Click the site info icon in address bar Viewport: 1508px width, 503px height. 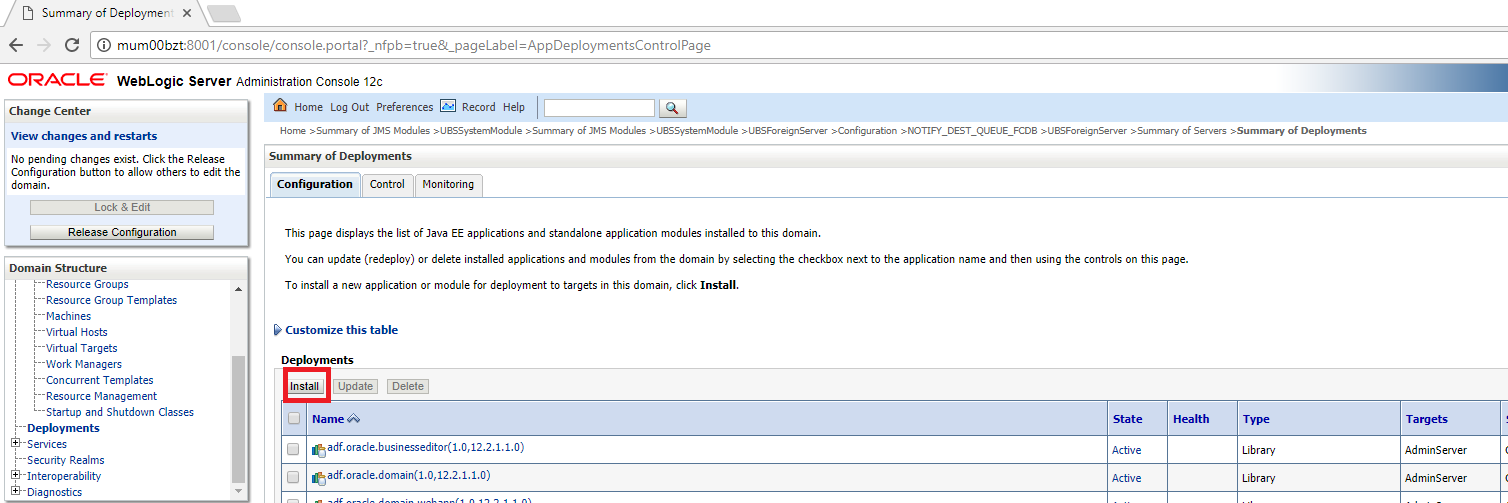click(x=105, y=45)
